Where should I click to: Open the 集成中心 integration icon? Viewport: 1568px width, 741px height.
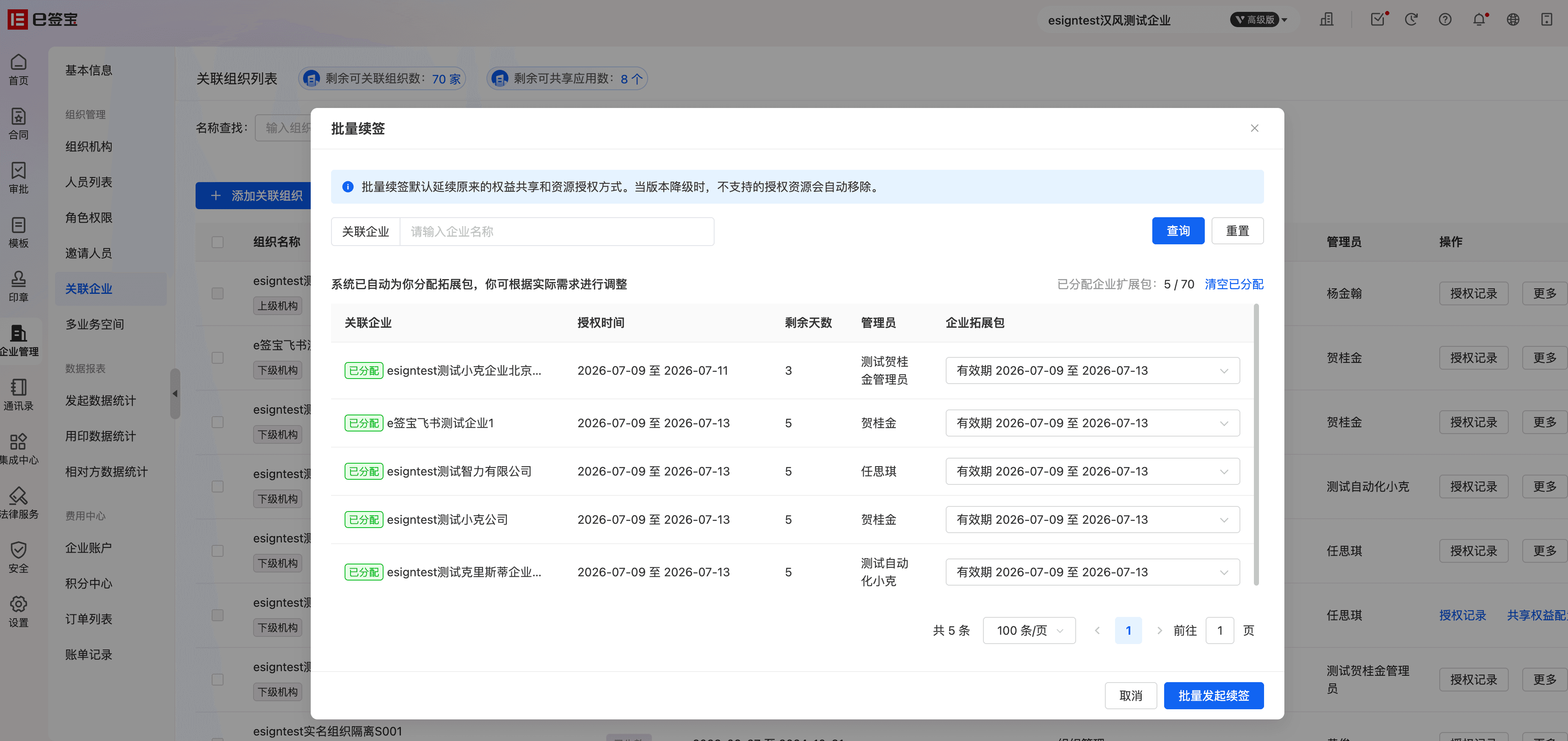[x=19, y=449]
